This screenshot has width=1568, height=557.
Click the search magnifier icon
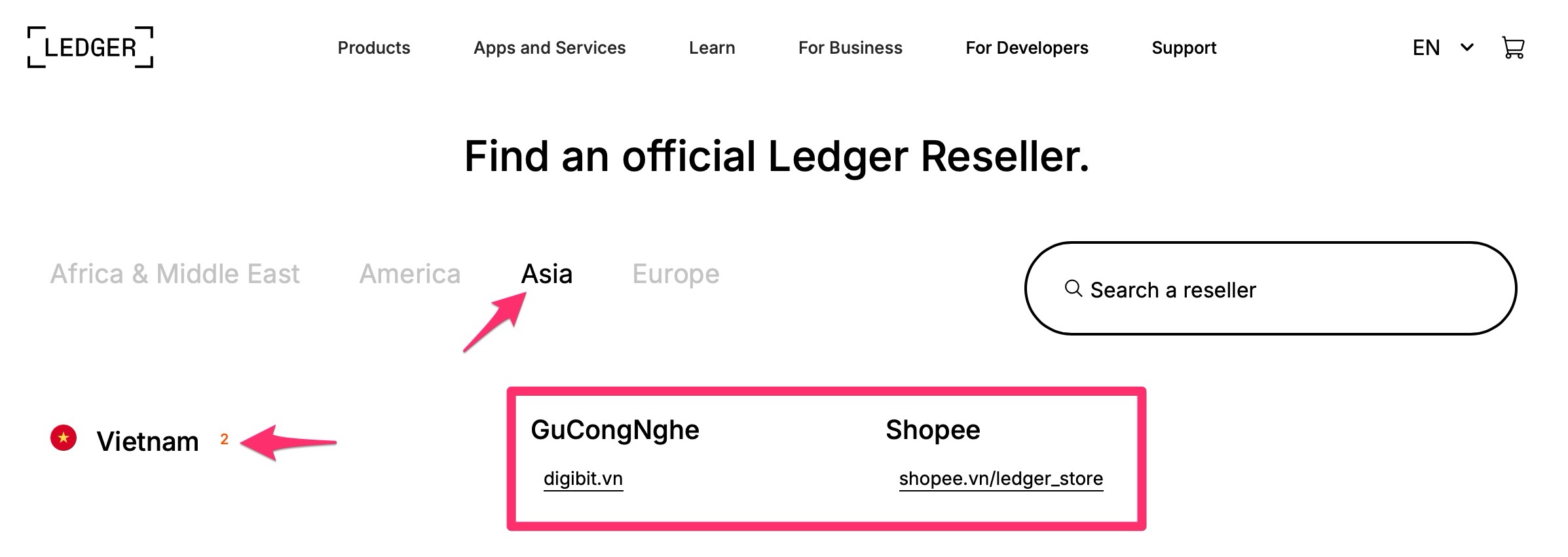pos(1073,288)
